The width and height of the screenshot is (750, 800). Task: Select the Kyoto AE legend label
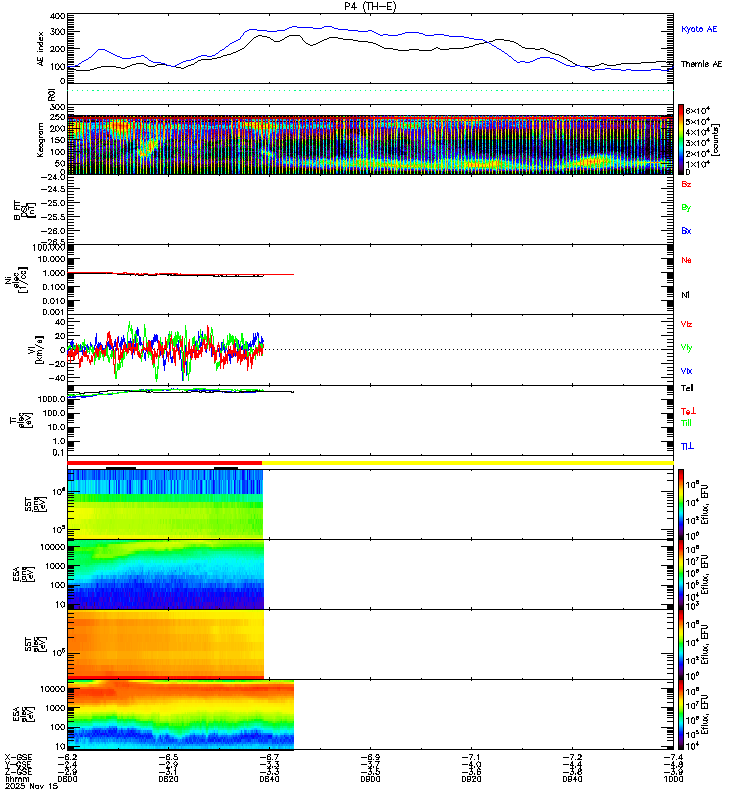point(699,29)
